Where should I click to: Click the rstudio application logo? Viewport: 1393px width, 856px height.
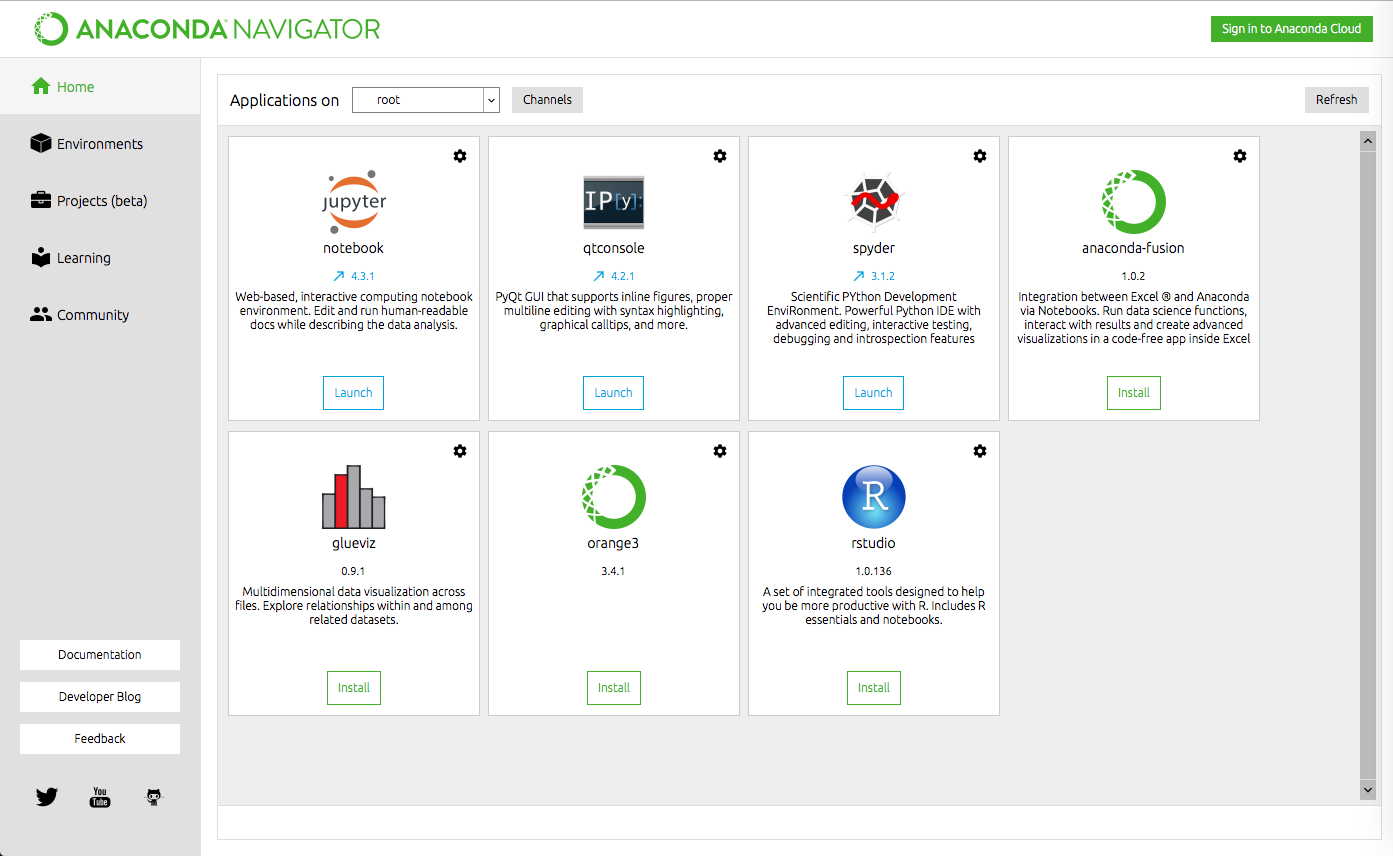click(874, 497)
